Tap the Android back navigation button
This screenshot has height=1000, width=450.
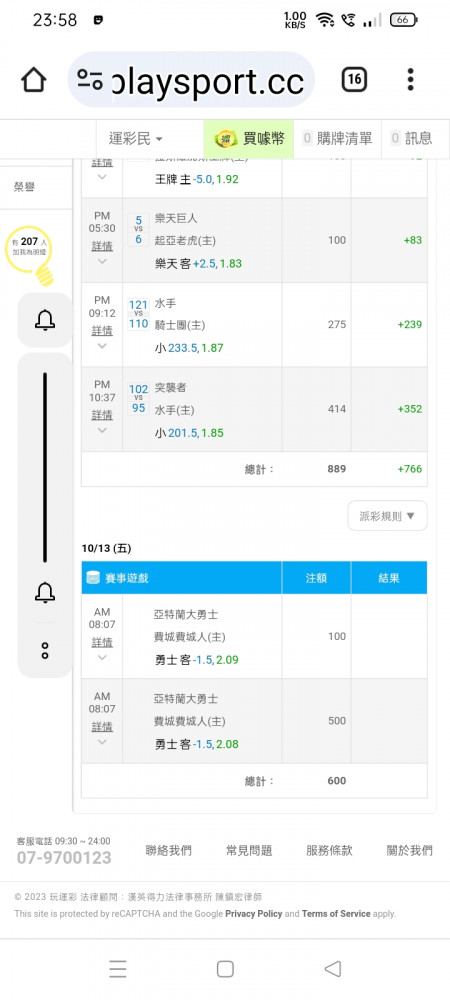pyautogui.click(x=332, y=969)
